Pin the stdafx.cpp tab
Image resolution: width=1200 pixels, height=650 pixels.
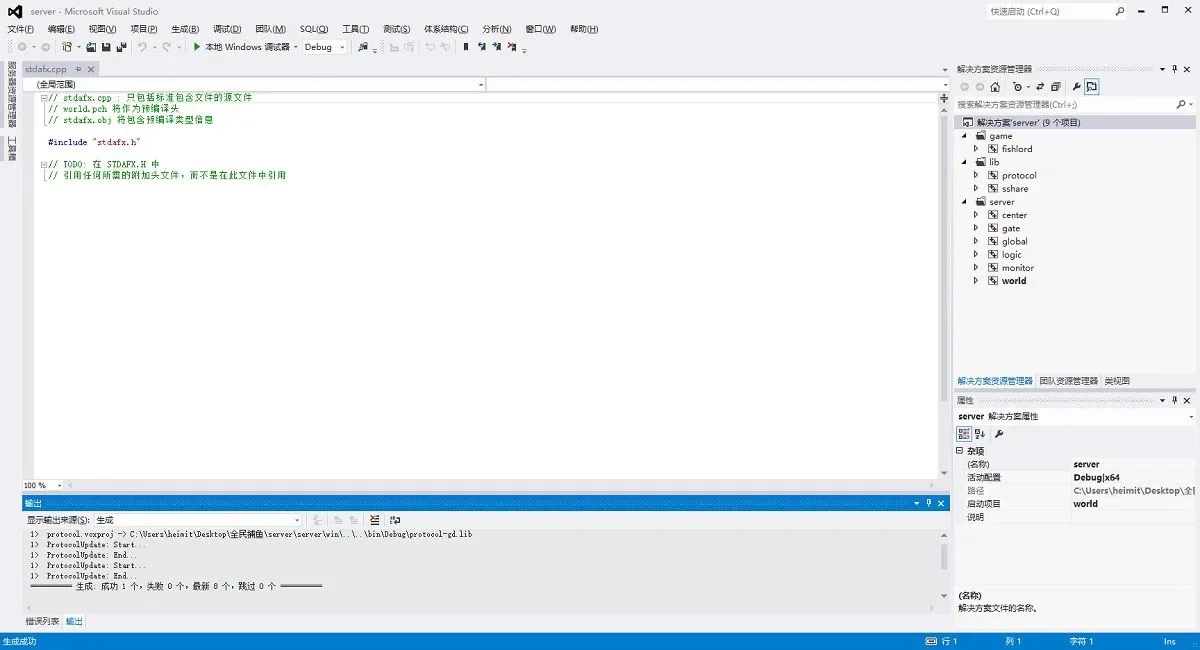point(78,69)
